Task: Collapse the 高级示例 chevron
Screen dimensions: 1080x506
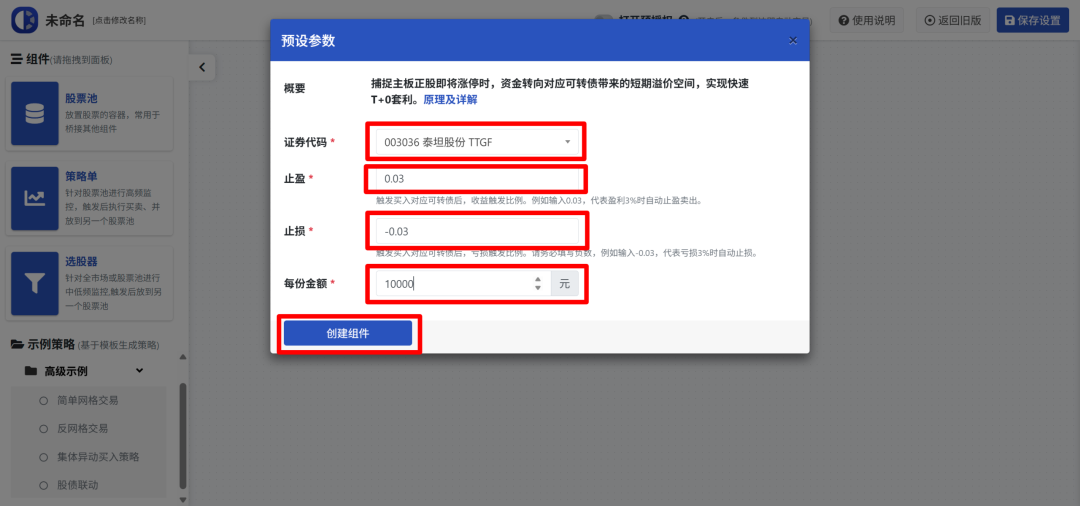Action: [140, 371]
